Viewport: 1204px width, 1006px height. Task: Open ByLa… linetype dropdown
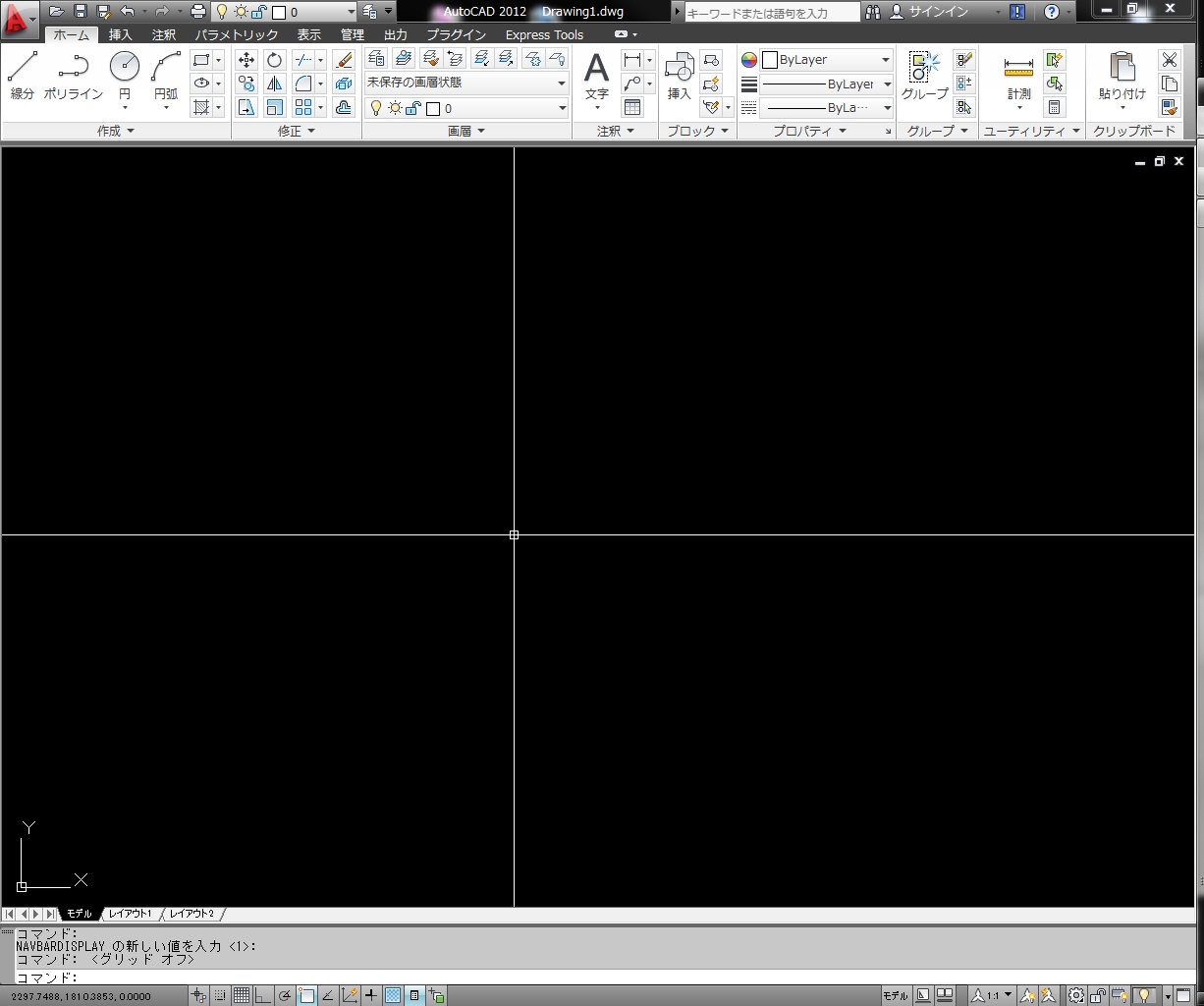pos(827,108)
